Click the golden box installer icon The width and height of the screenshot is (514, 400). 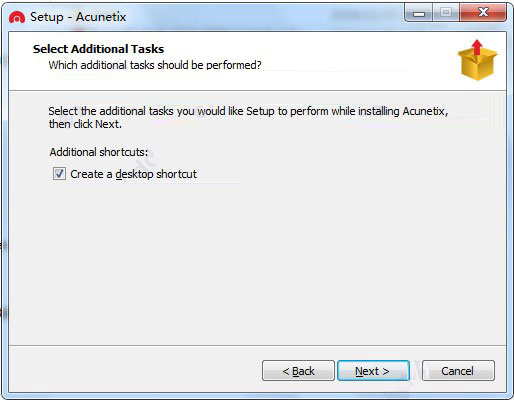pos(477,60)
